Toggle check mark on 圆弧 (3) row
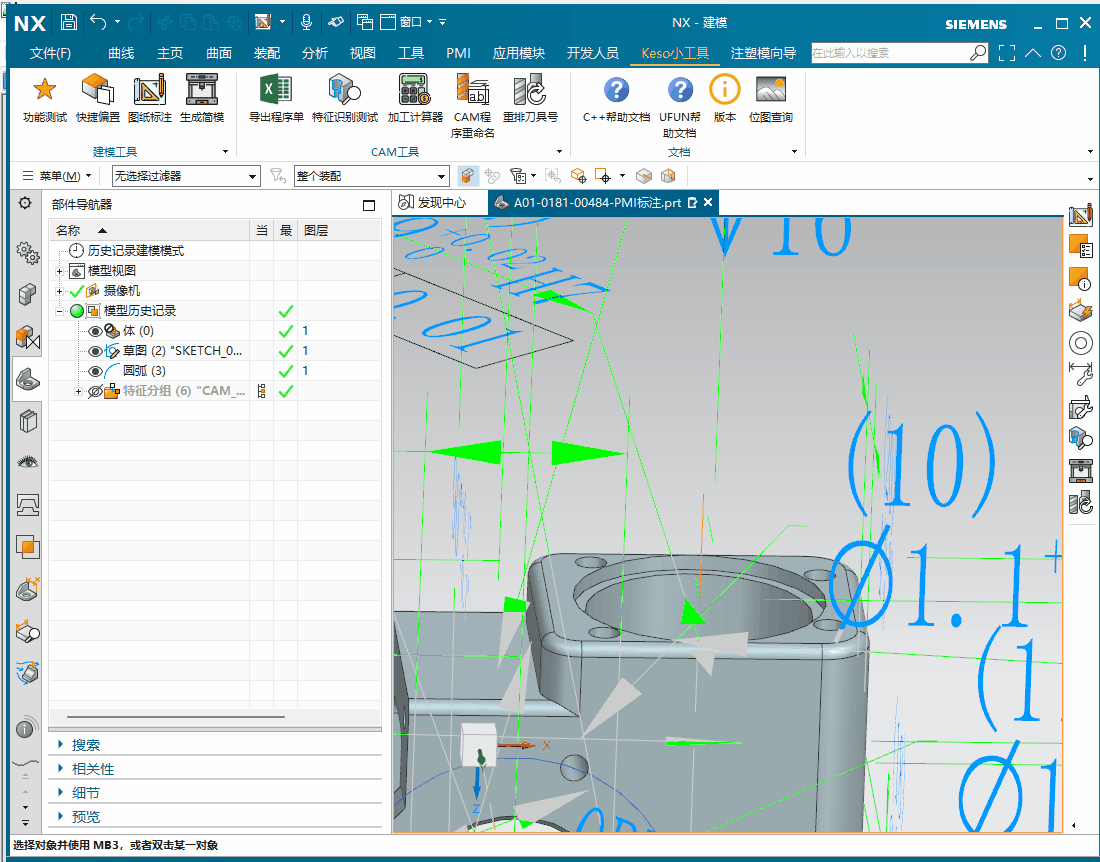Image resolution: width=1100 pixels, height=862 pixels. pos(286,371)
